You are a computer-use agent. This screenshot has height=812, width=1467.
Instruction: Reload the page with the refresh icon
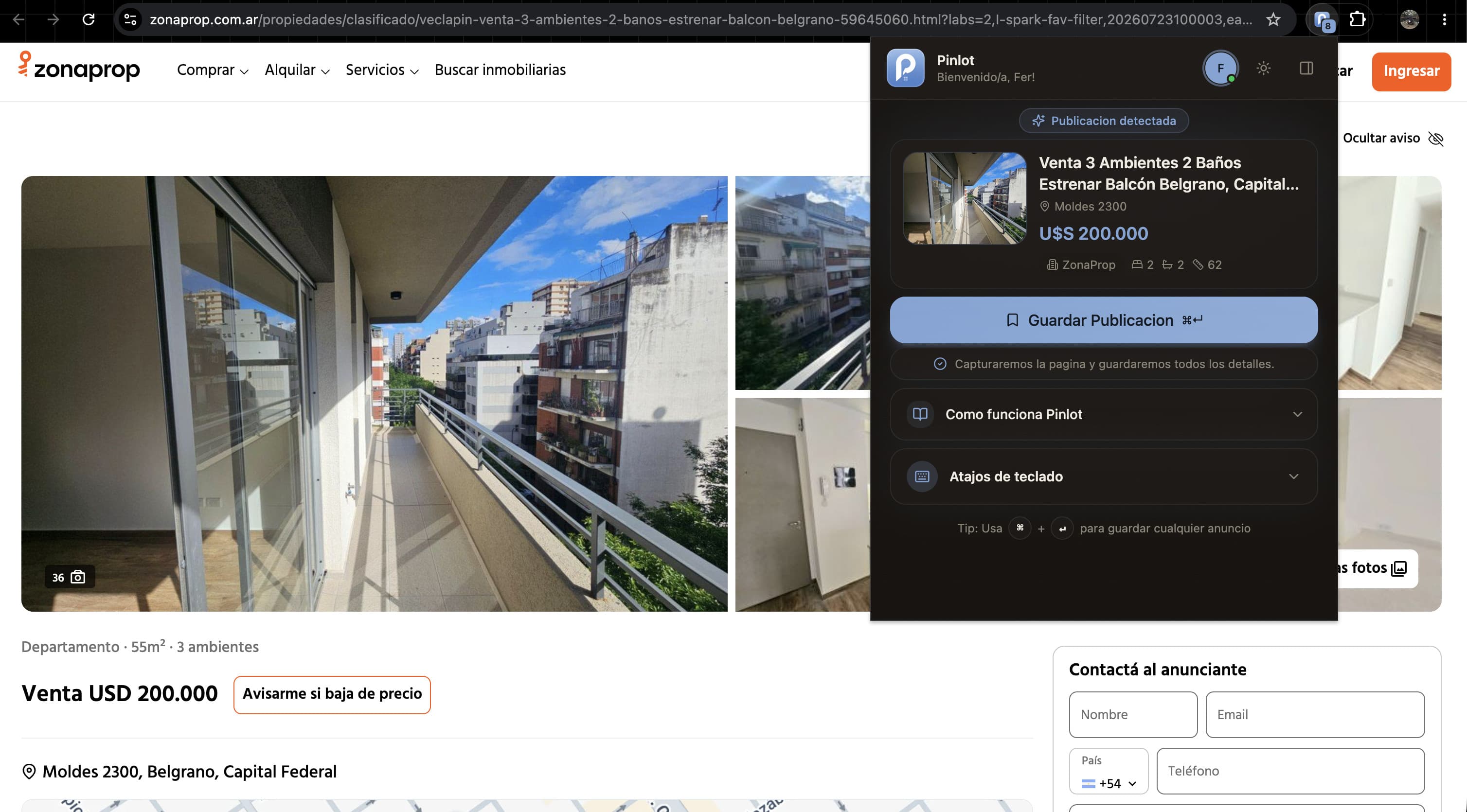88,19
